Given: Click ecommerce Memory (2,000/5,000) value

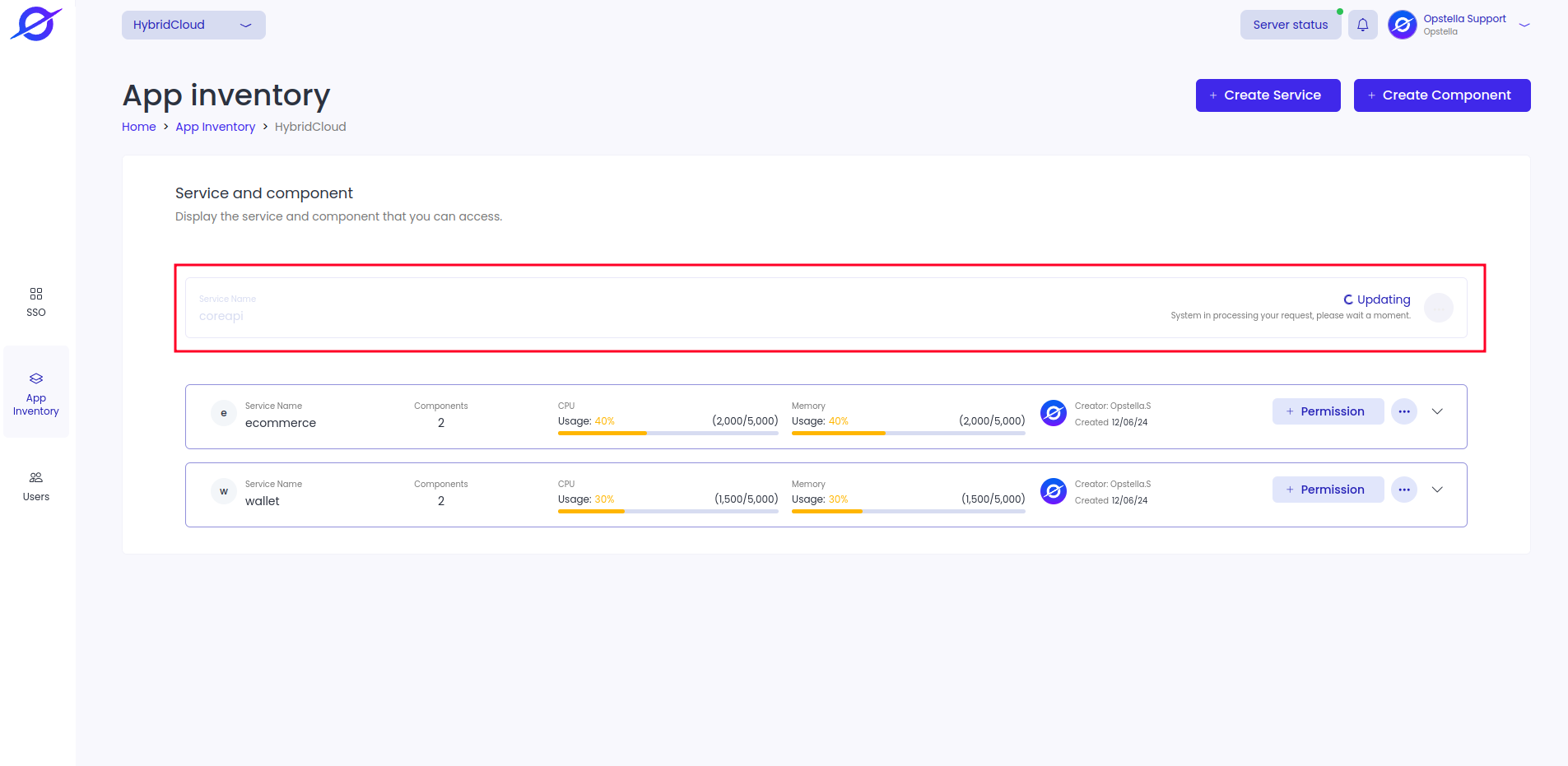Looking at the screenshot, I should [992, 421].
